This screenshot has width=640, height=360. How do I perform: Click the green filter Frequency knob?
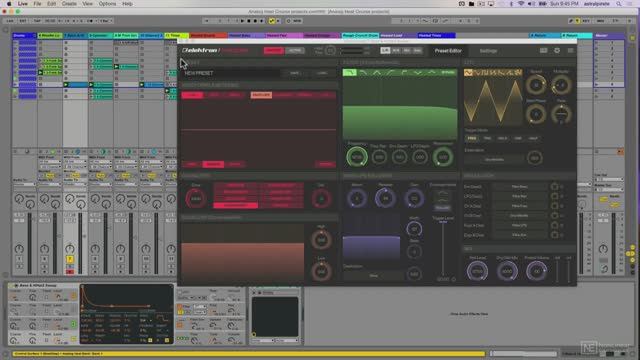tap(357, 157)
